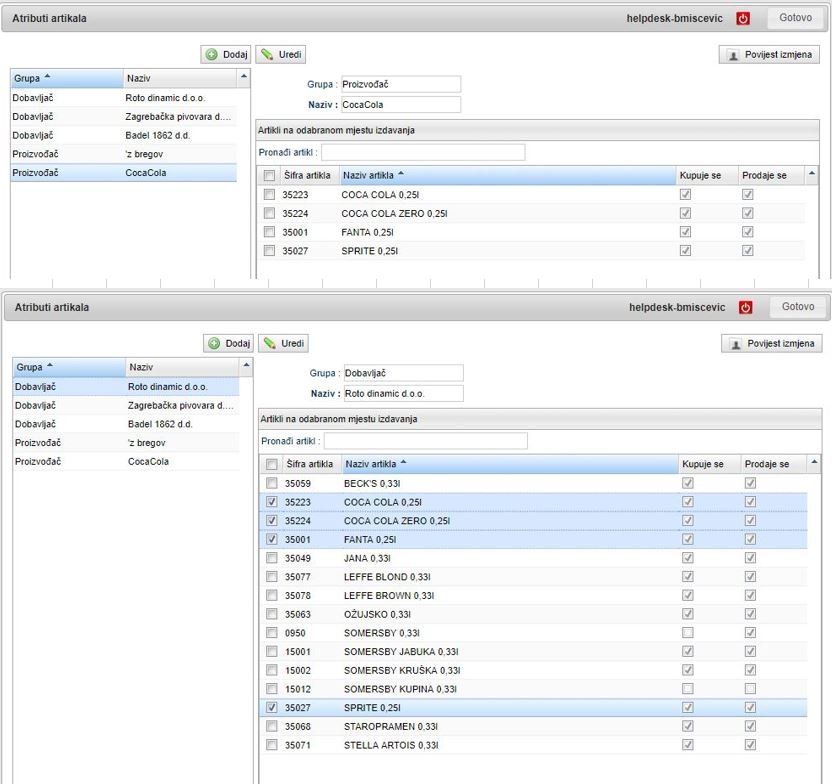This screenshot has height=784, width=832.
Task: Click the green plus Dodaj icon in the upper panel
Action: pyautogui.click(x=212, y=55)
